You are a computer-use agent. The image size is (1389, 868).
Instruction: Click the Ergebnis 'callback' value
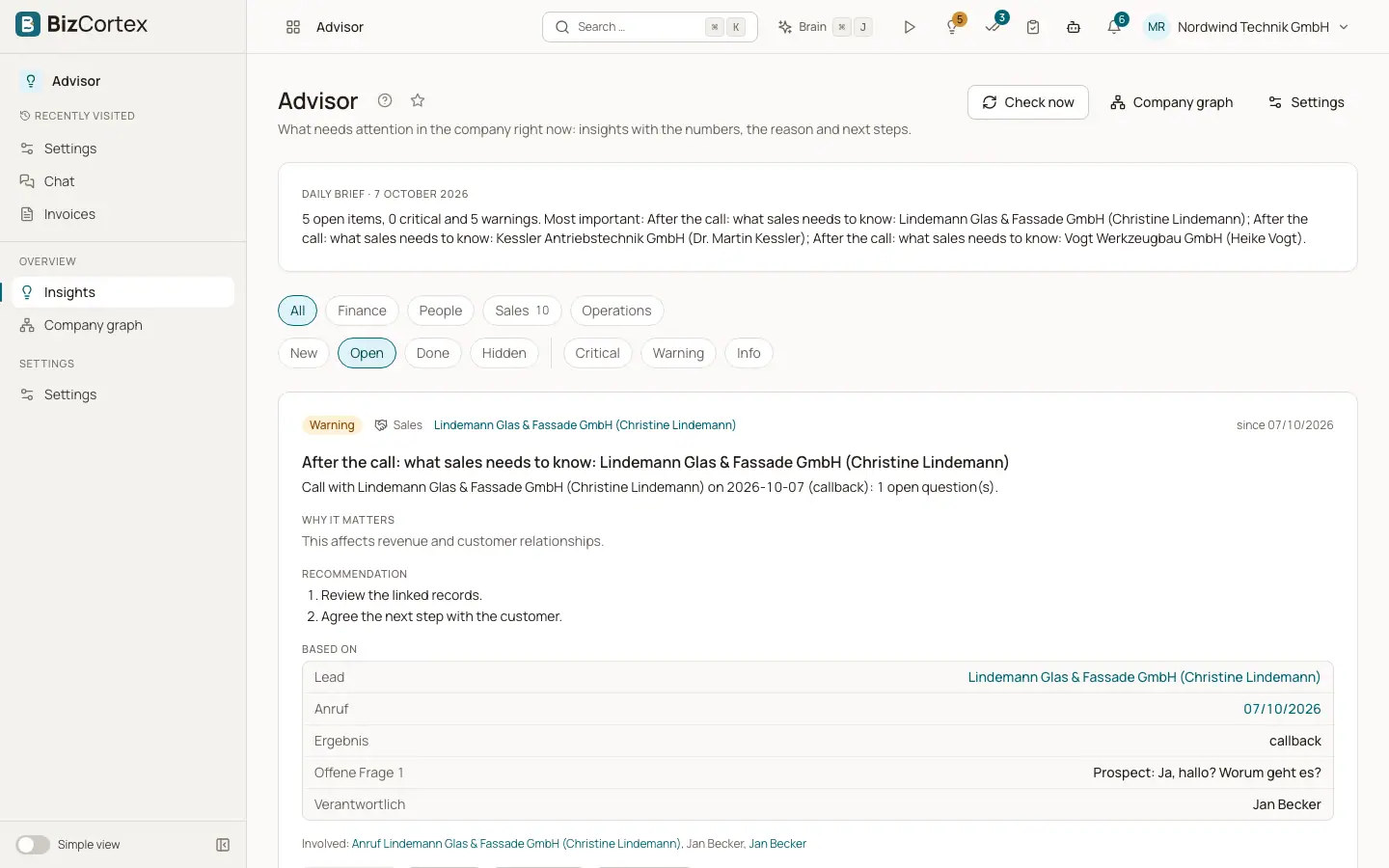(1295, 741)
